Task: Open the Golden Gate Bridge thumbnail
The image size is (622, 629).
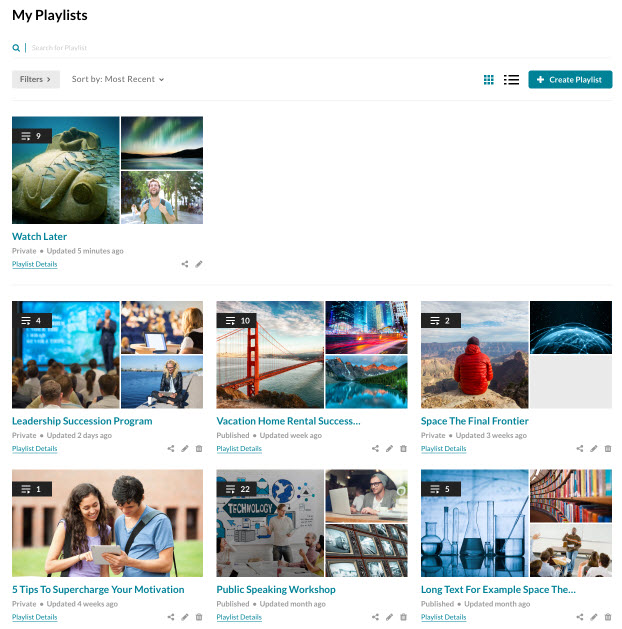Action: 270,355
